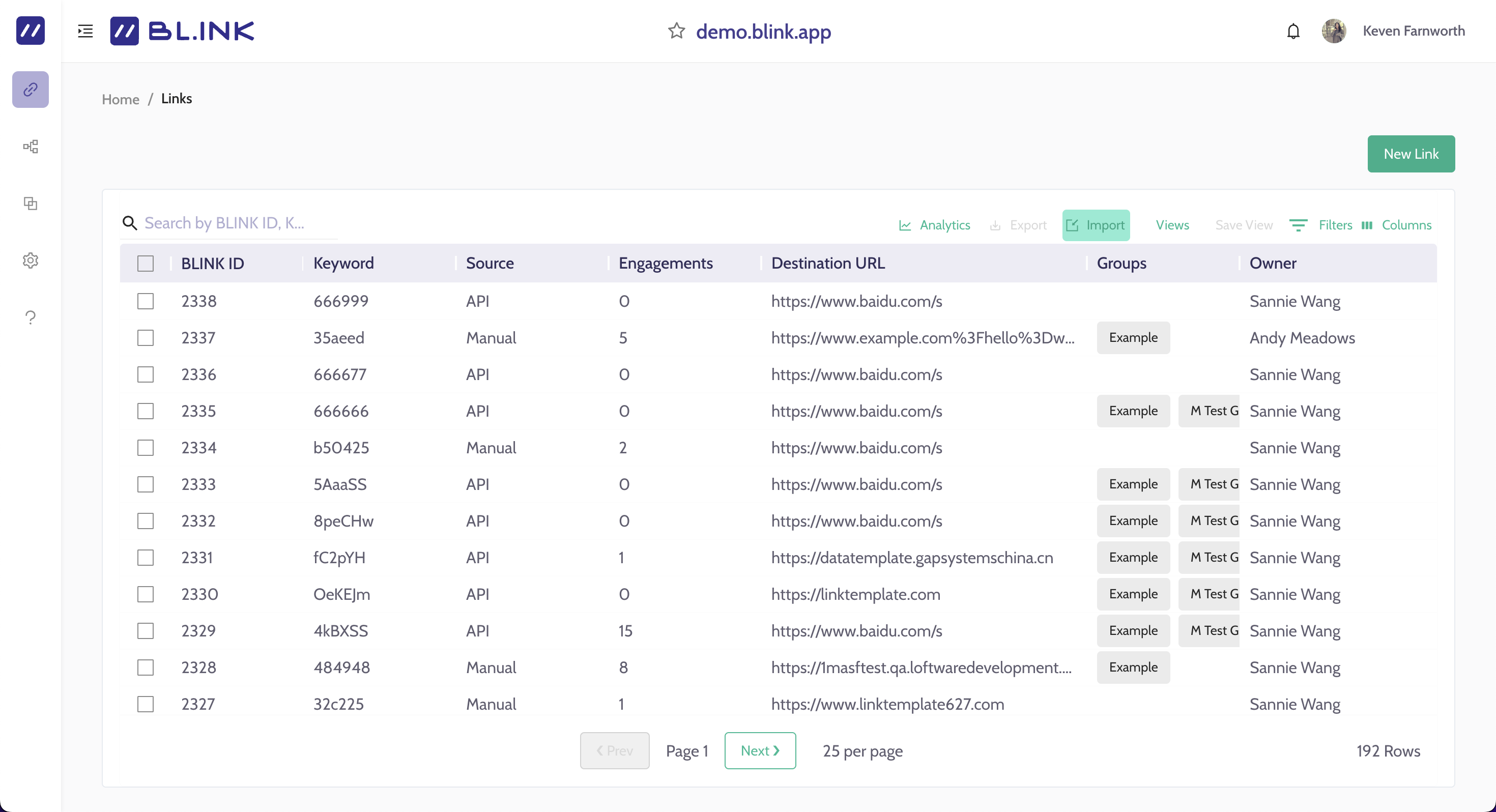
Task: Toggle the select-all header checkbox
Action: pos(145,264)
